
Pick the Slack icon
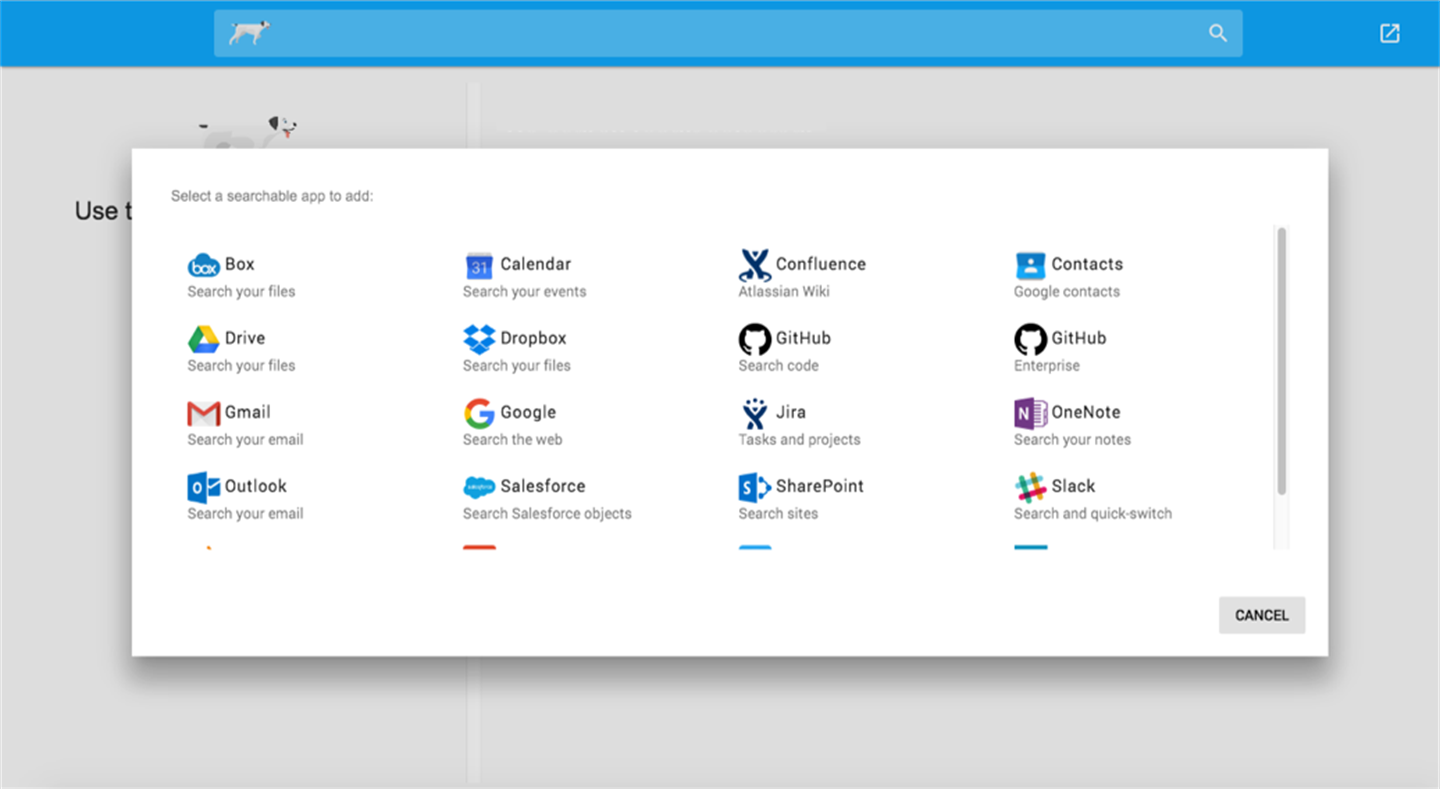(1030, 487)
